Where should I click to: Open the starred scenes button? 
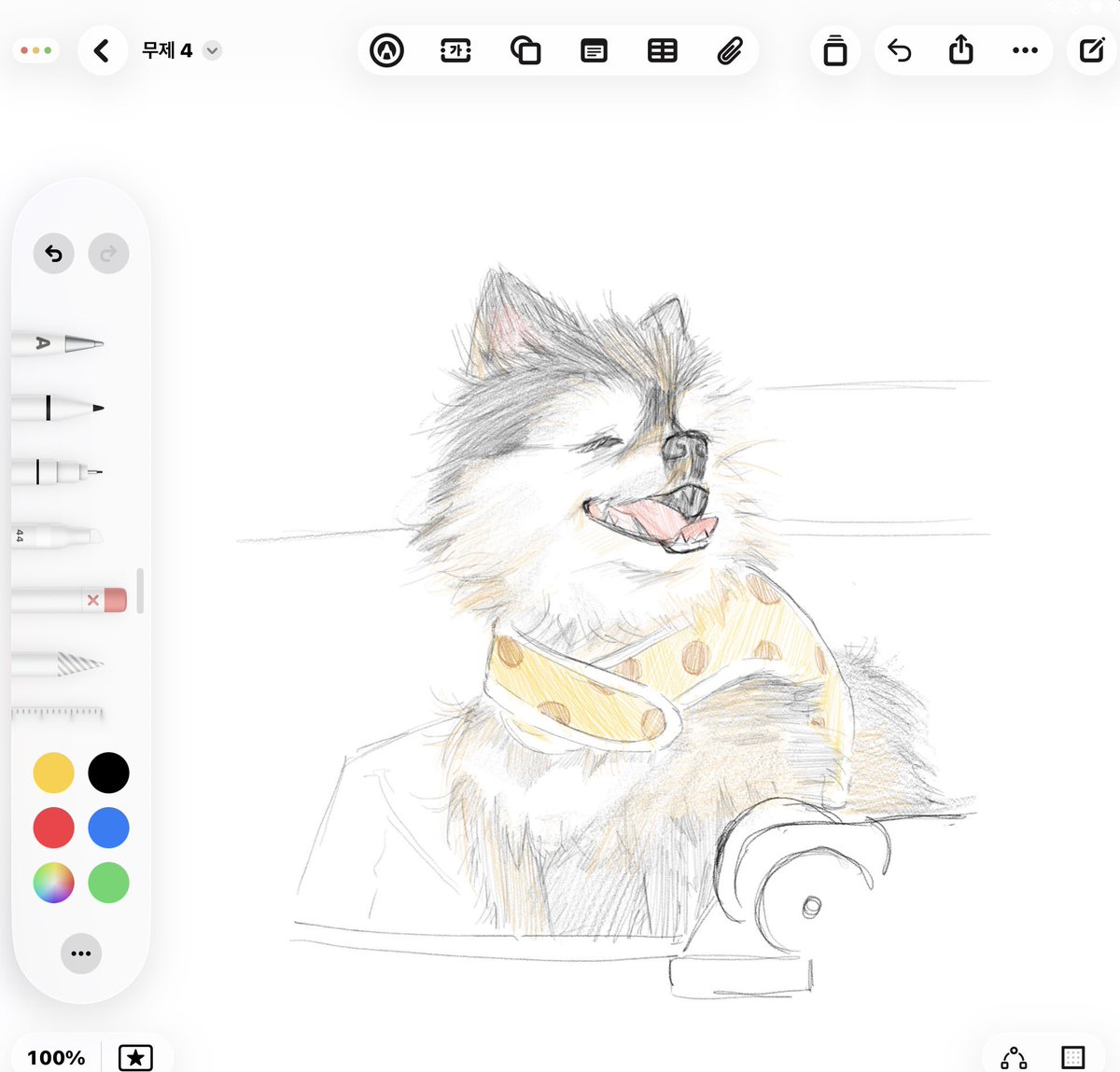point(135,1057)
